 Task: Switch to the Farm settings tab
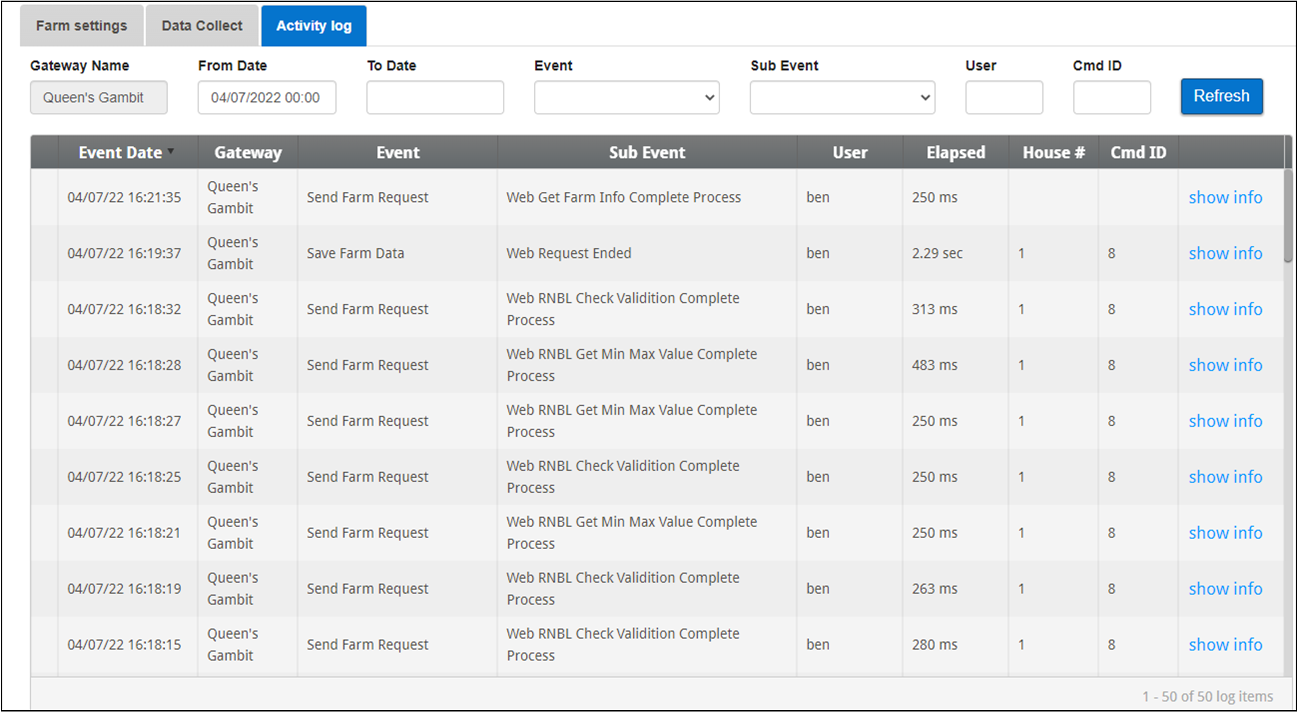[x=82, y=26]
